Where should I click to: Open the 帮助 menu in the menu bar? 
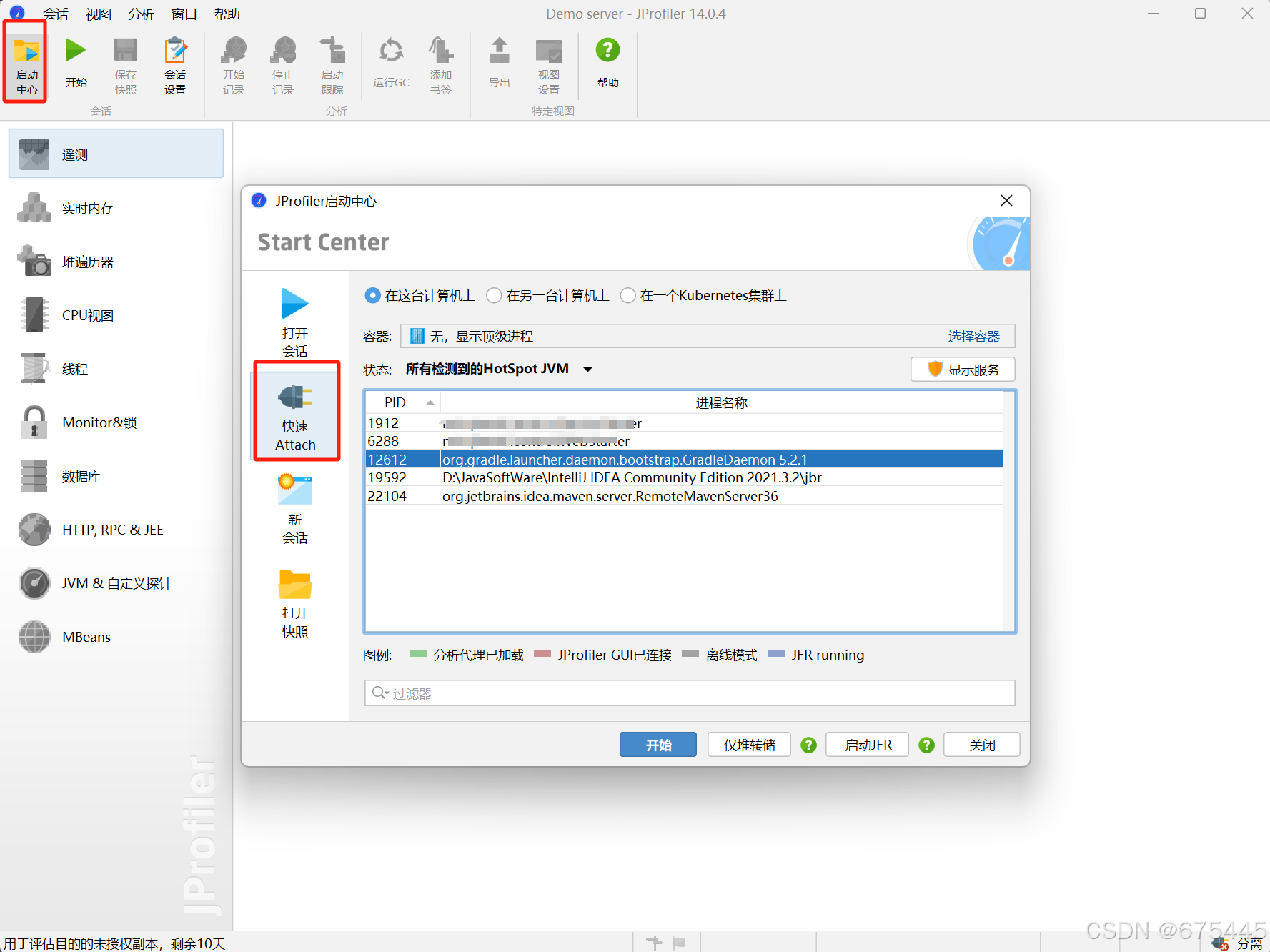[x=227, y=14]
